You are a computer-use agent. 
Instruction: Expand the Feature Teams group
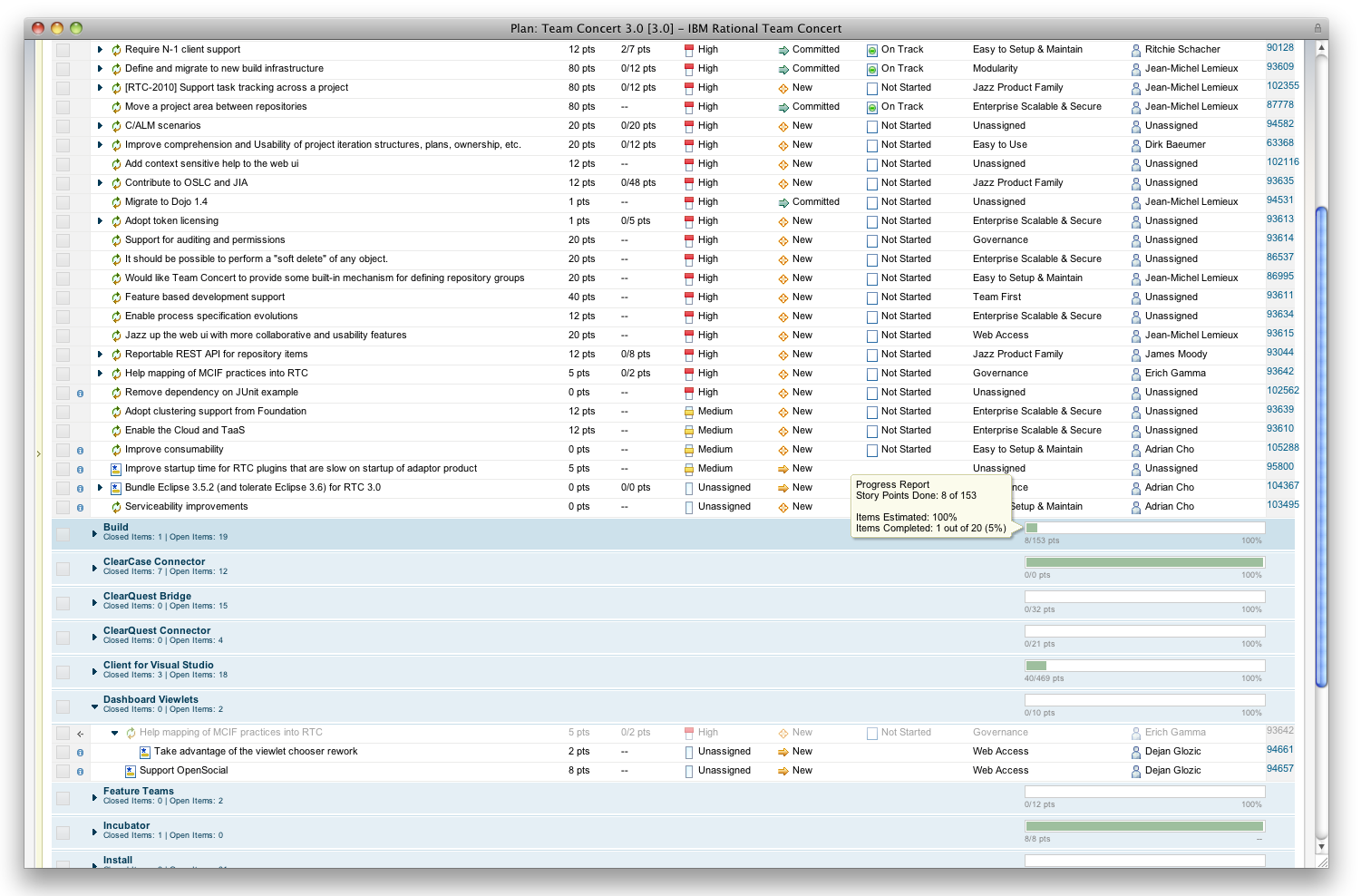tap(94, 797)
